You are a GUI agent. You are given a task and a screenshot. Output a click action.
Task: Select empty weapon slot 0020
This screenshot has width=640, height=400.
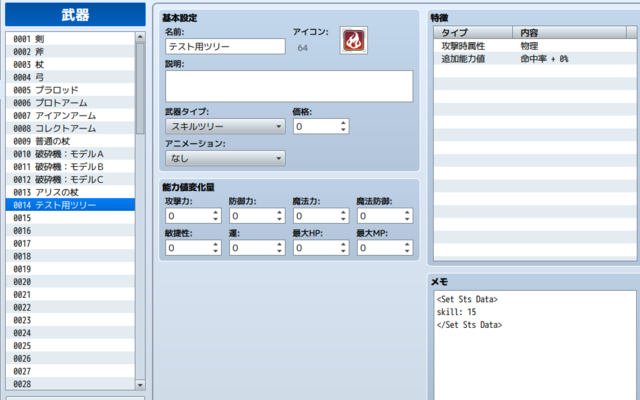[x=70, y=282]
